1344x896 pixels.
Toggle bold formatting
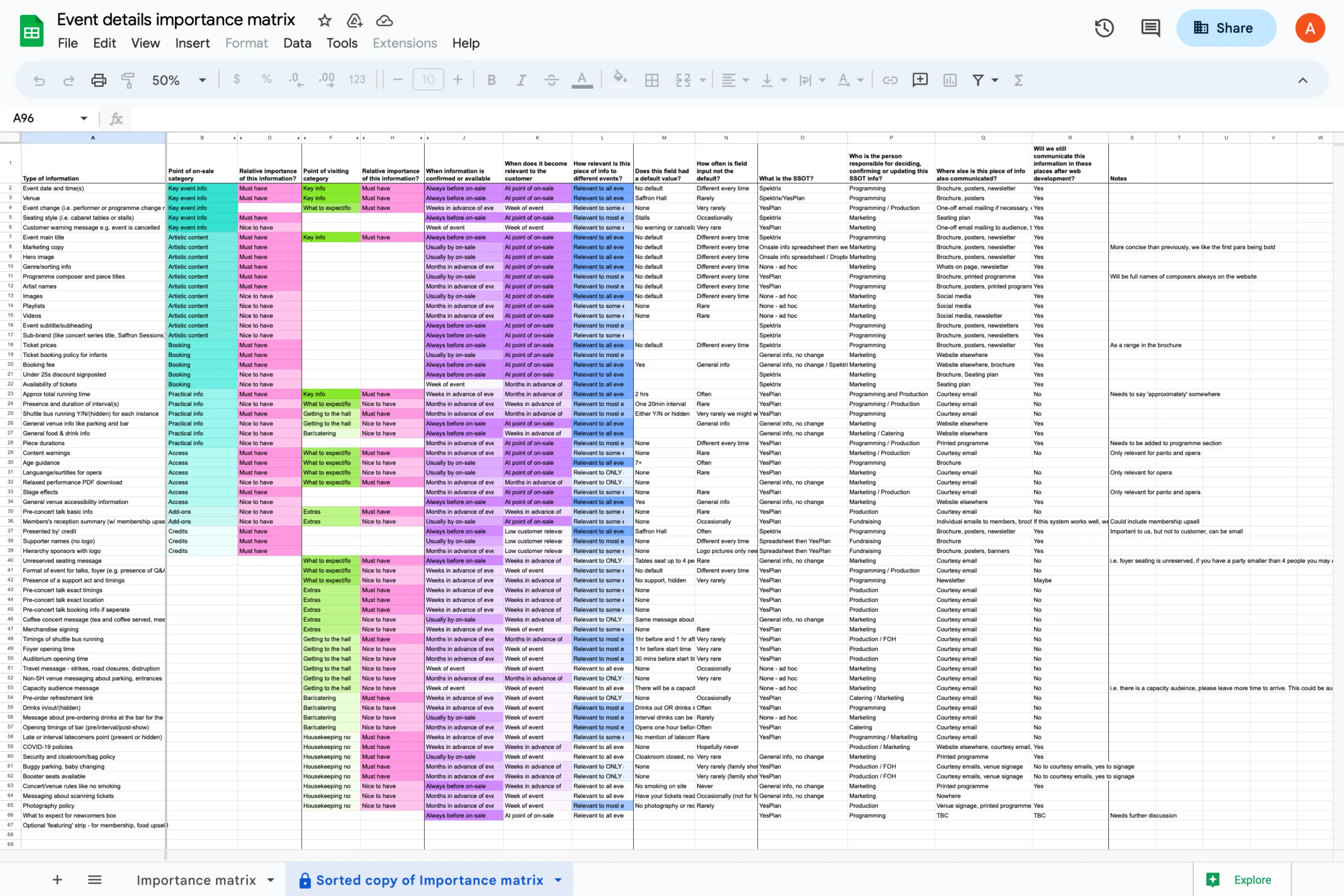pyautogui.click(x=491, y=80)
